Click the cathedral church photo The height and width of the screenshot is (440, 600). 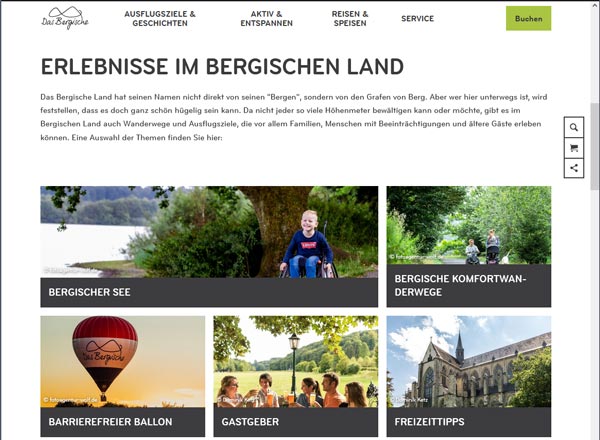click(x=469, y=362)
